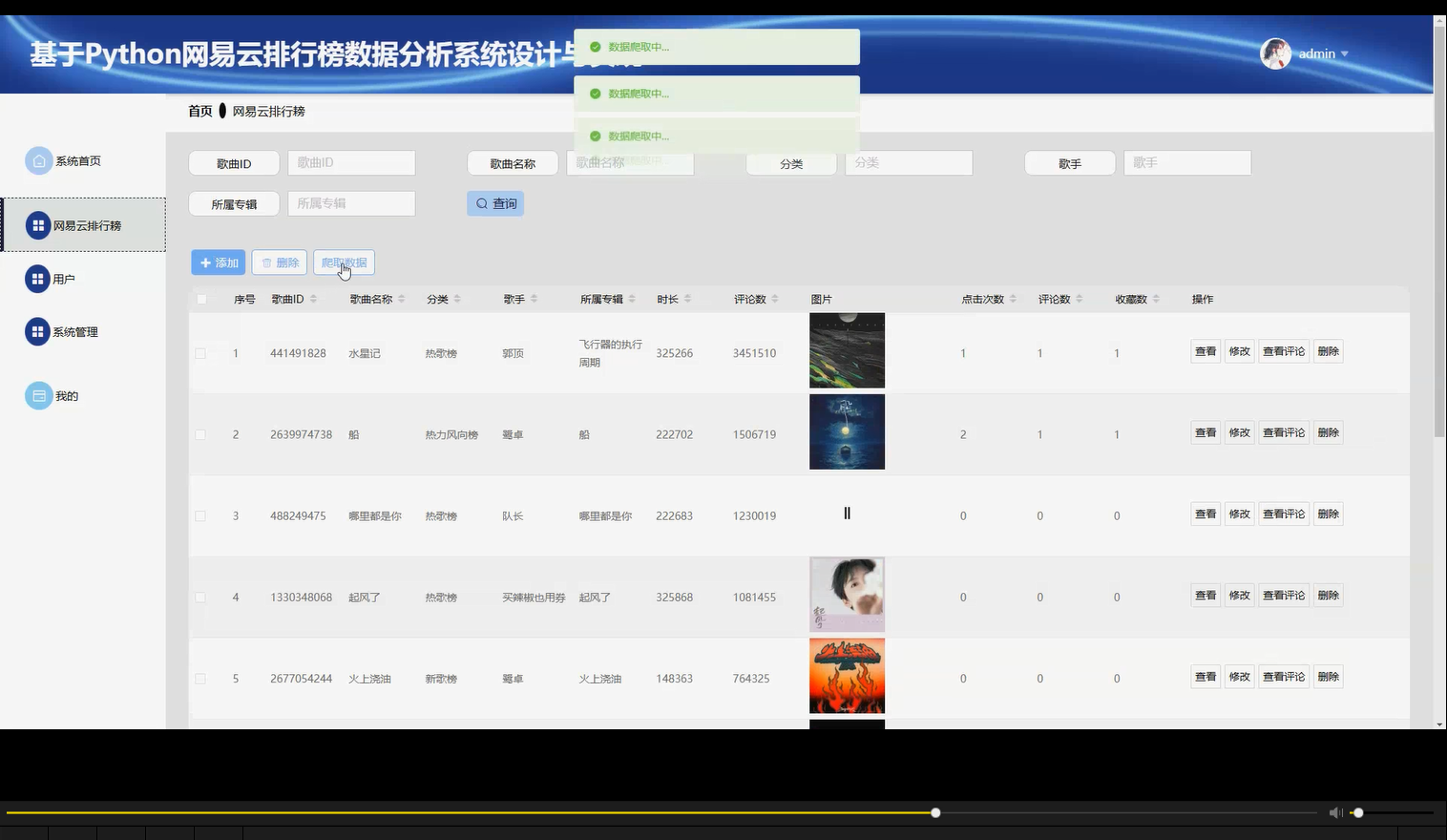Open the 火上浇油 album cover thumbnail
1447x840 pixels.
[x=847, y=676]
